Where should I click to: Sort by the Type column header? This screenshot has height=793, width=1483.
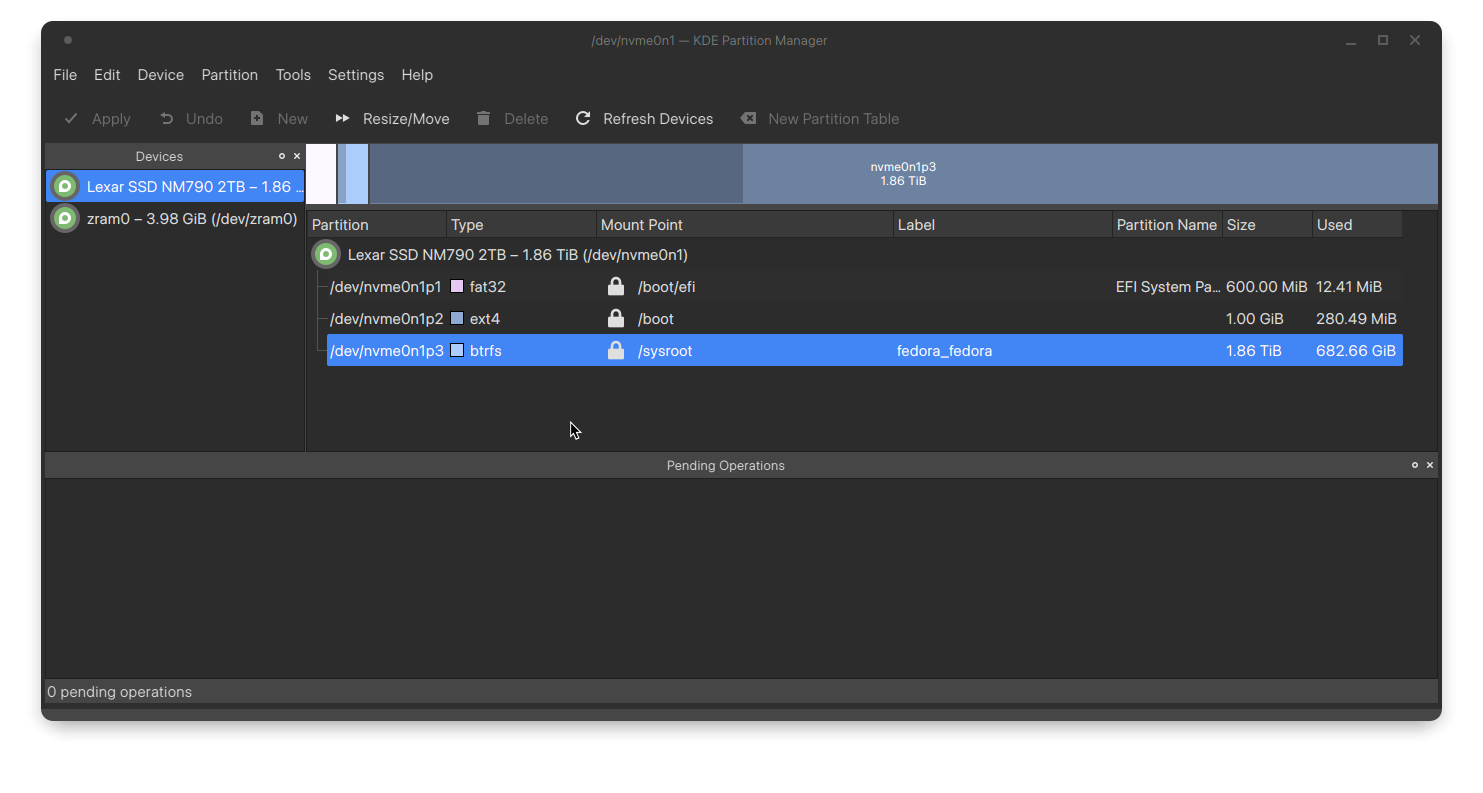point(522,225)
